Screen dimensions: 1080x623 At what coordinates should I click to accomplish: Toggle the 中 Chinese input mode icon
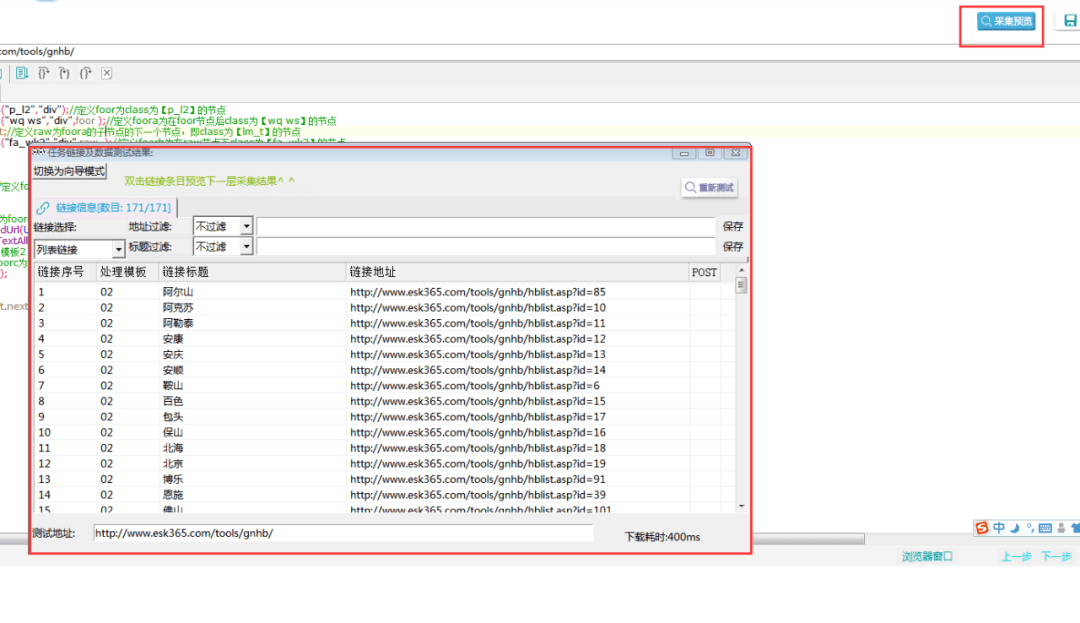(999, 528)
